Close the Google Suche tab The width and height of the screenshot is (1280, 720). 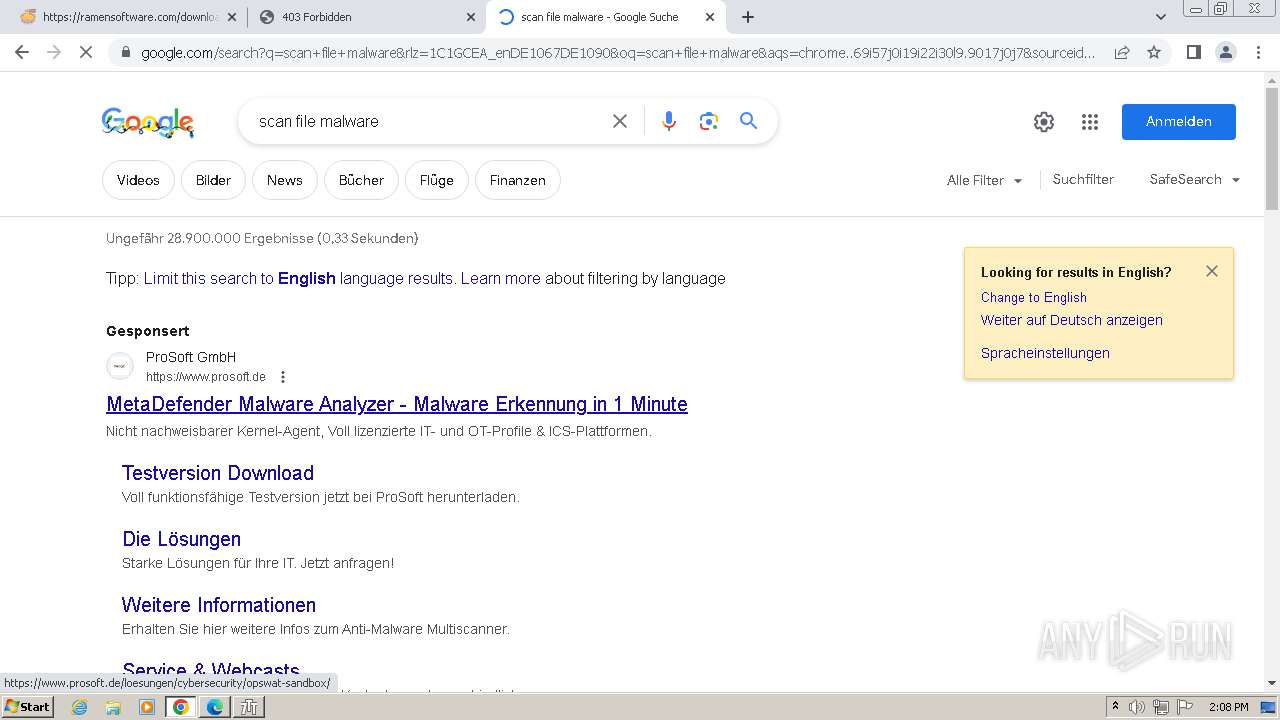pyautogui.click(x=710, y=17)
